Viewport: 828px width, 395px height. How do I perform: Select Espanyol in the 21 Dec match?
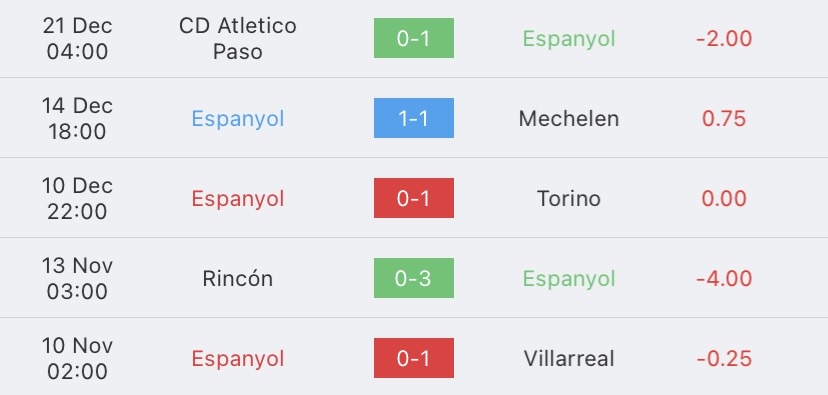(x=569, y=39)
